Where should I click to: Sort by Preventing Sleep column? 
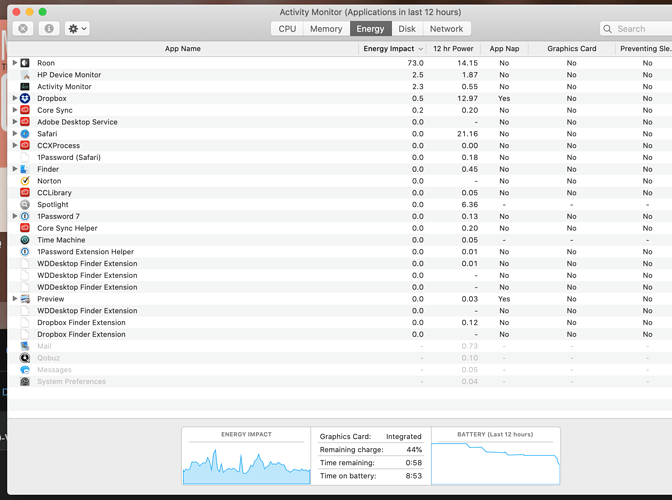(644, 49)
